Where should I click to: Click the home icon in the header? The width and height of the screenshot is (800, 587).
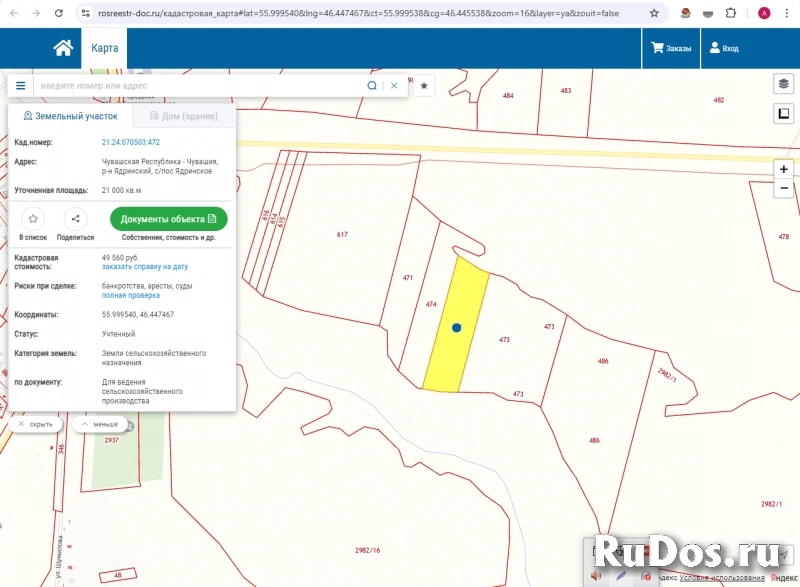pyautogui.click(x=63, y=48)
